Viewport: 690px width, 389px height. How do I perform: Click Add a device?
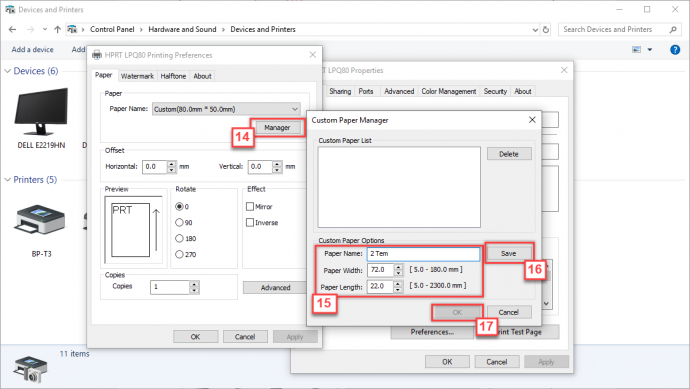(33, 50)
